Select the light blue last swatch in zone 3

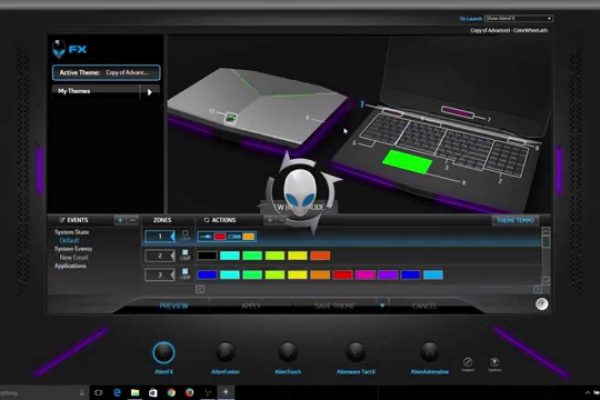433,275
